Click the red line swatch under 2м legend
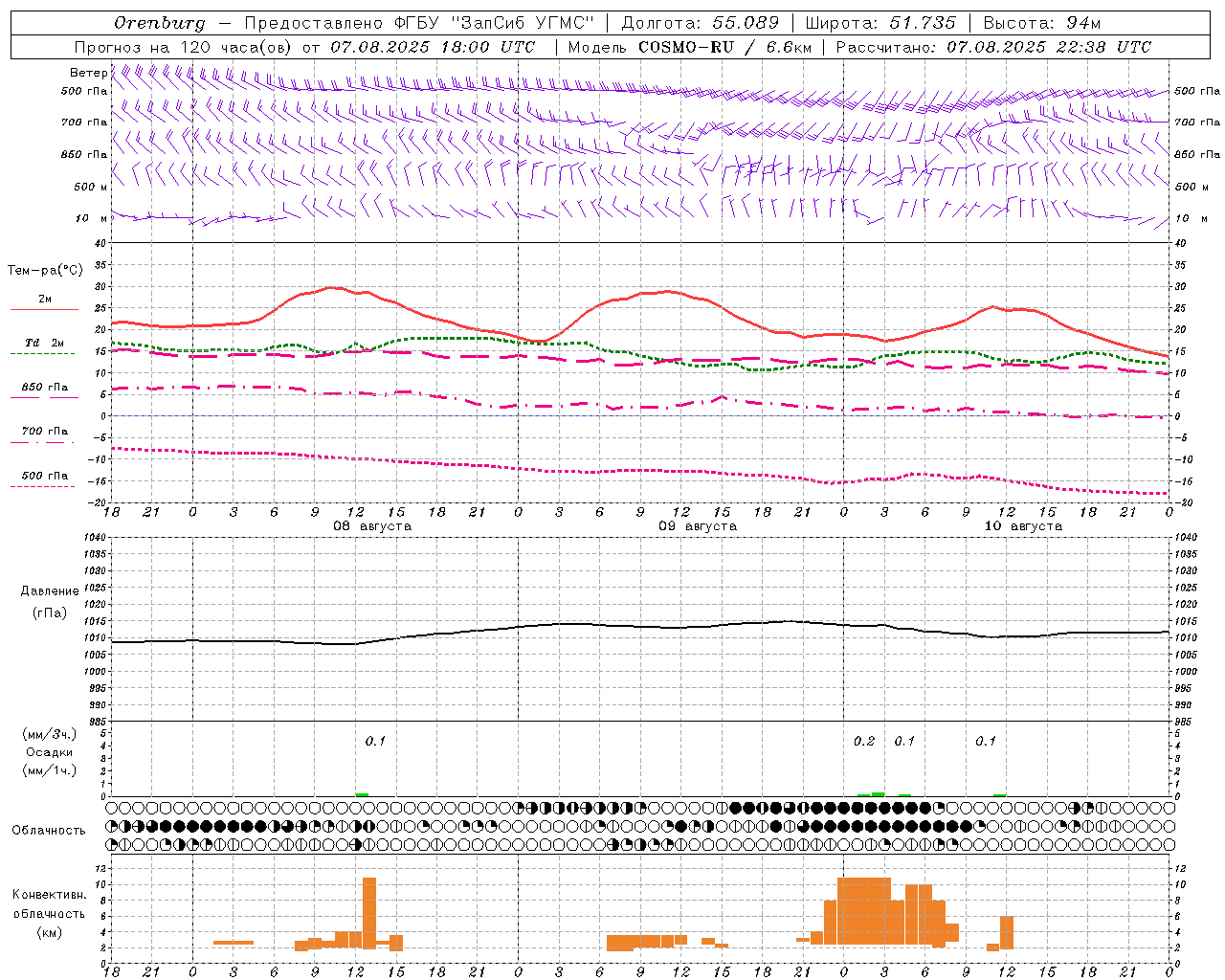 click(x=44, y=309)
